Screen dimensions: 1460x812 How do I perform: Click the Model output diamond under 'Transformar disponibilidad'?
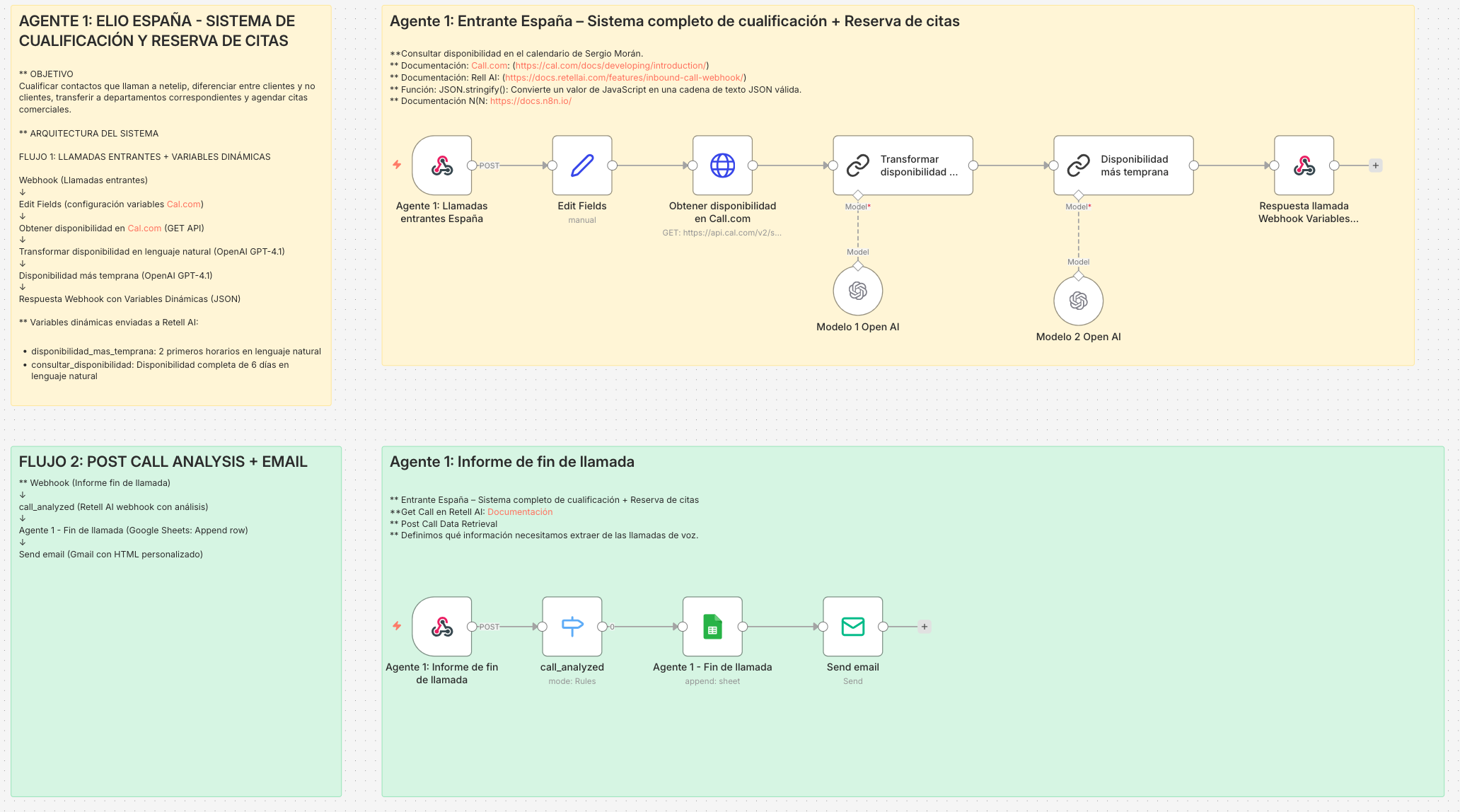click(857, 197)
